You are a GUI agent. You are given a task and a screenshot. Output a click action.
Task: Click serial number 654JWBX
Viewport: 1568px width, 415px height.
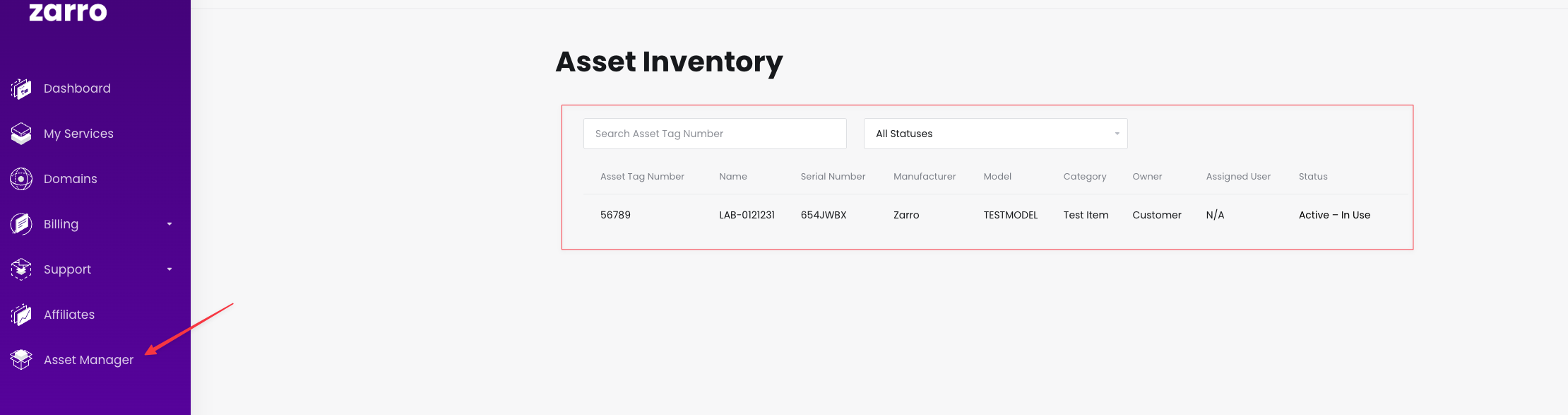(824, 215)
